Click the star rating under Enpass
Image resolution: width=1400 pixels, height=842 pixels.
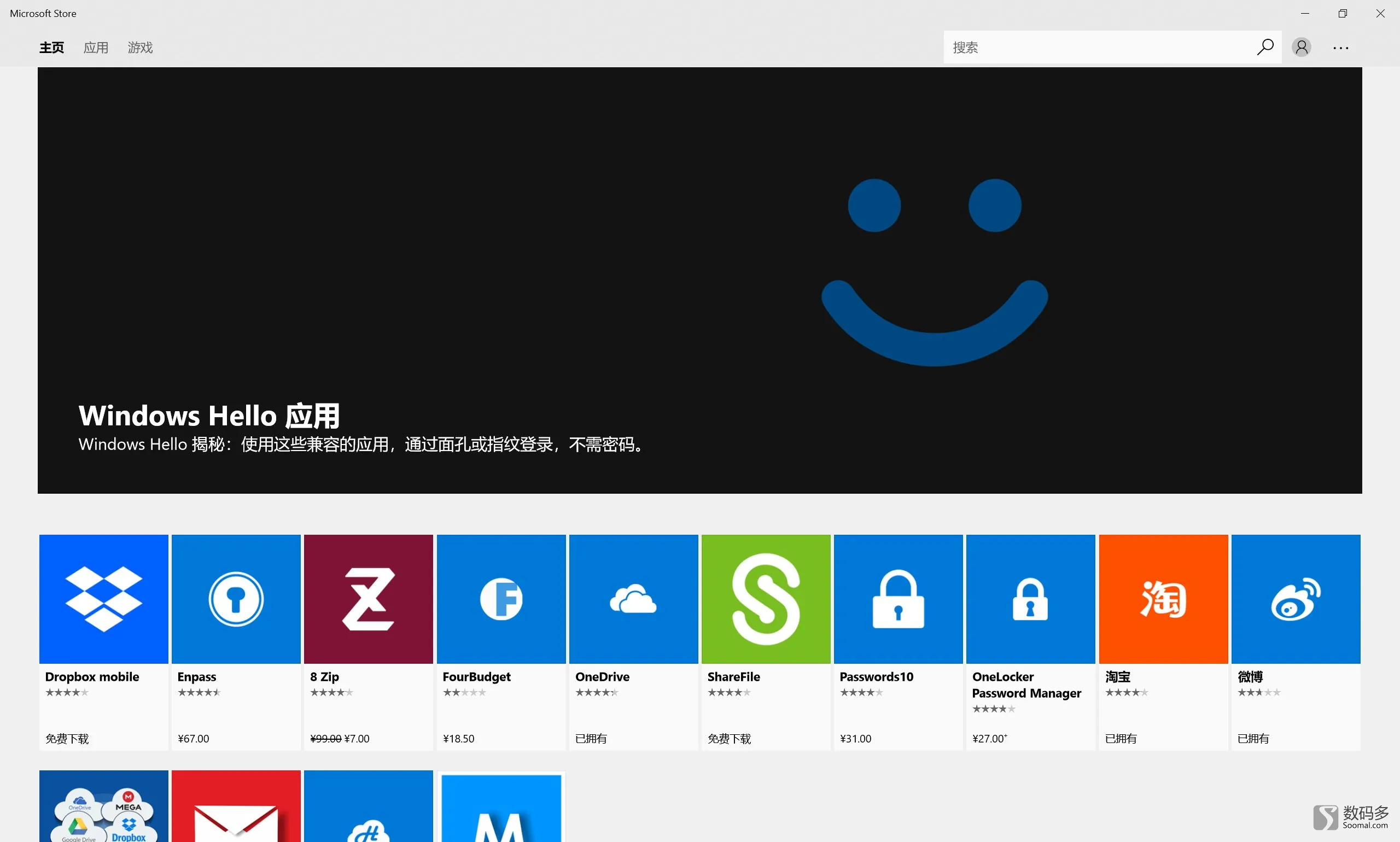pyautogui.click(x=200, y=692)
